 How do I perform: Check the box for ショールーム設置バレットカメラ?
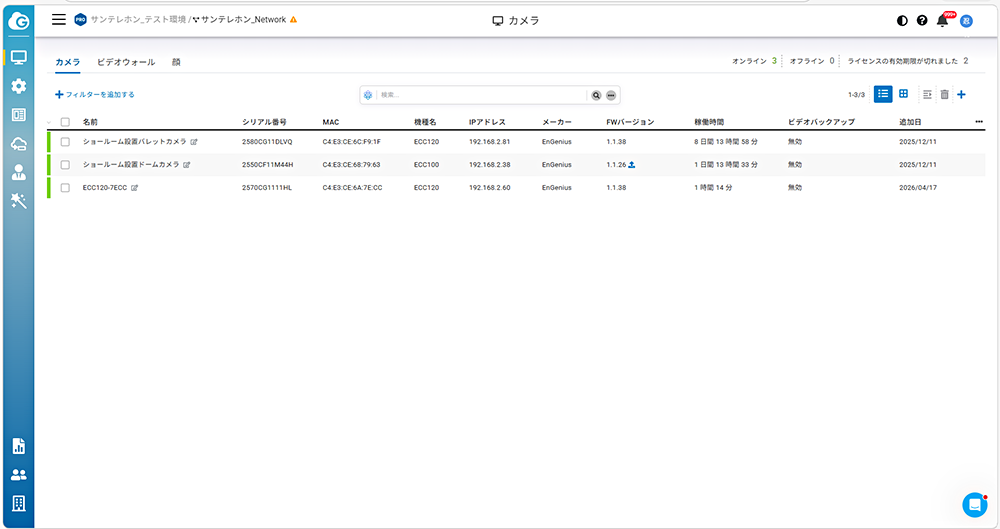click(65, 142)
